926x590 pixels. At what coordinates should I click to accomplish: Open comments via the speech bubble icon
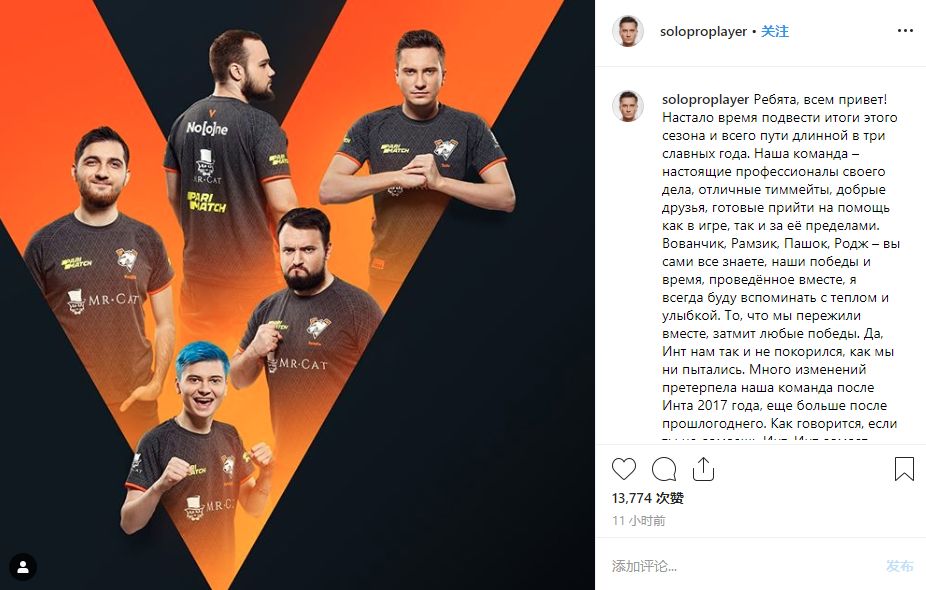664,469
